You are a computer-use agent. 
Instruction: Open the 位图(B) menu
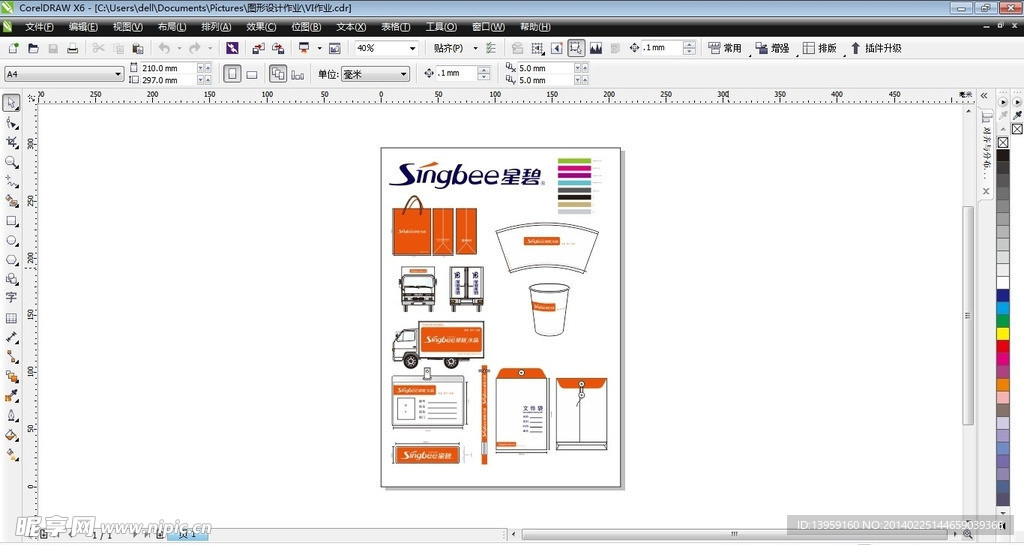pos(306,27)
